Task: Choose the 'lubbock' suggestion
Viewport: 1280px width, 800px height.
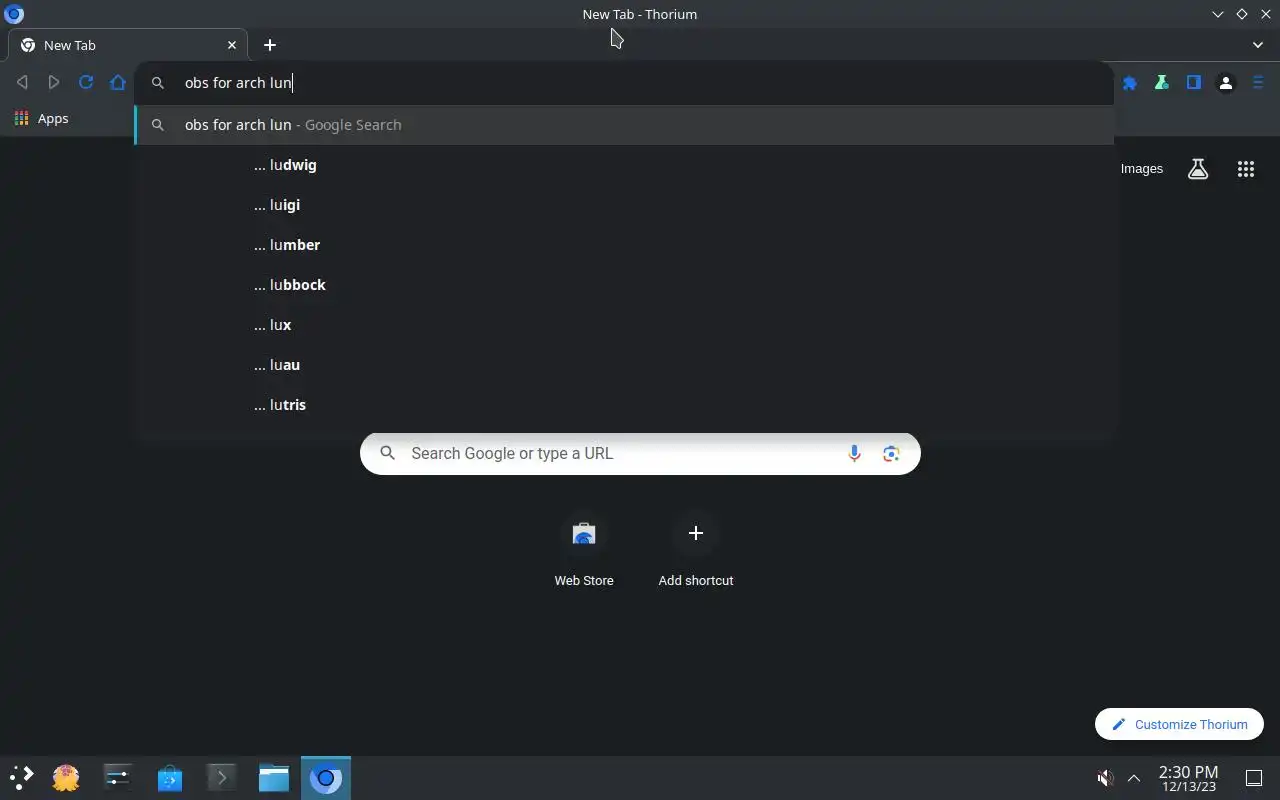Action: tap(624, 285)
